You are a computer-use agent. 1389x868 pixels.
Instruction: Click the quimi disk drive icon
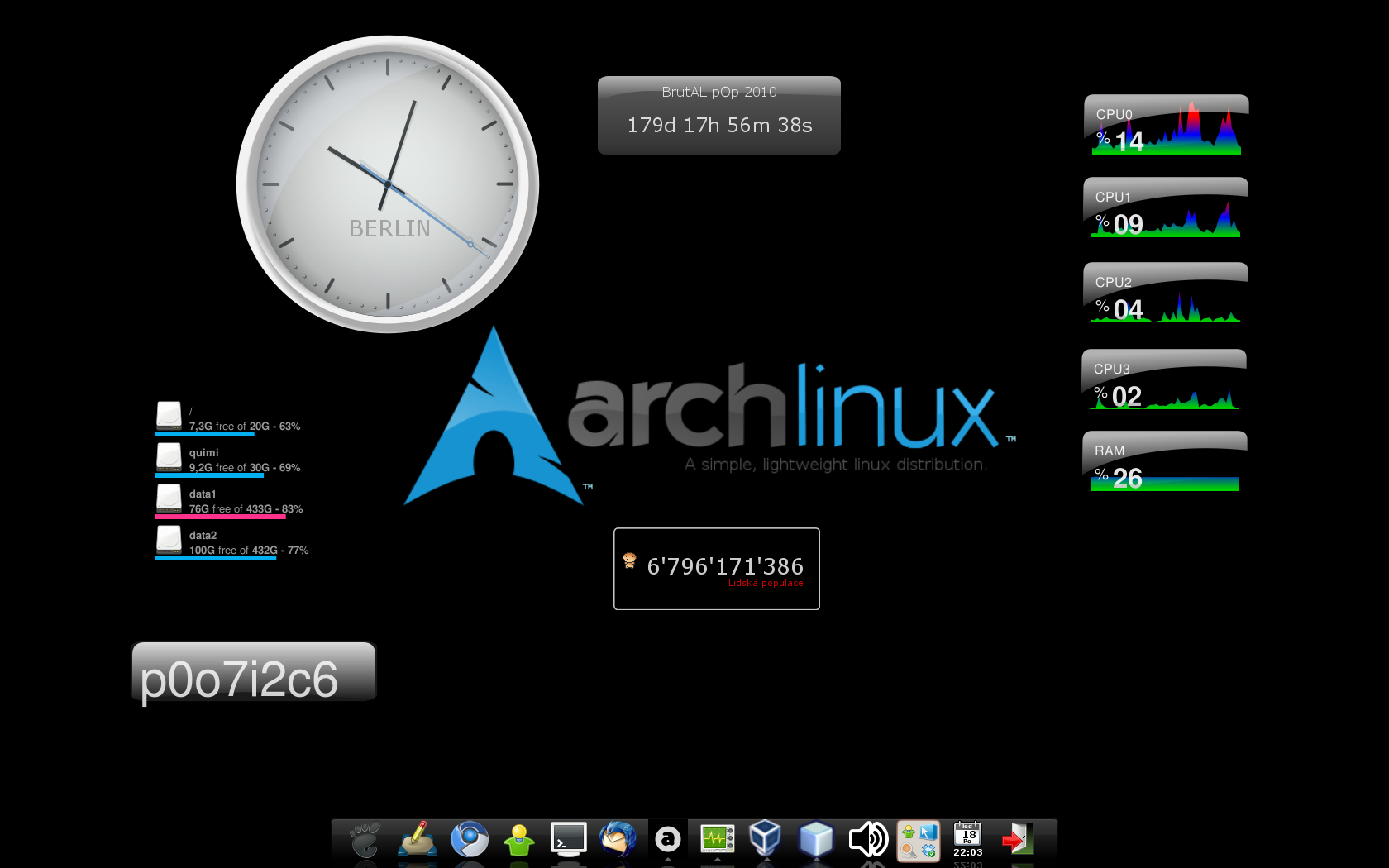tap(169, 456)
